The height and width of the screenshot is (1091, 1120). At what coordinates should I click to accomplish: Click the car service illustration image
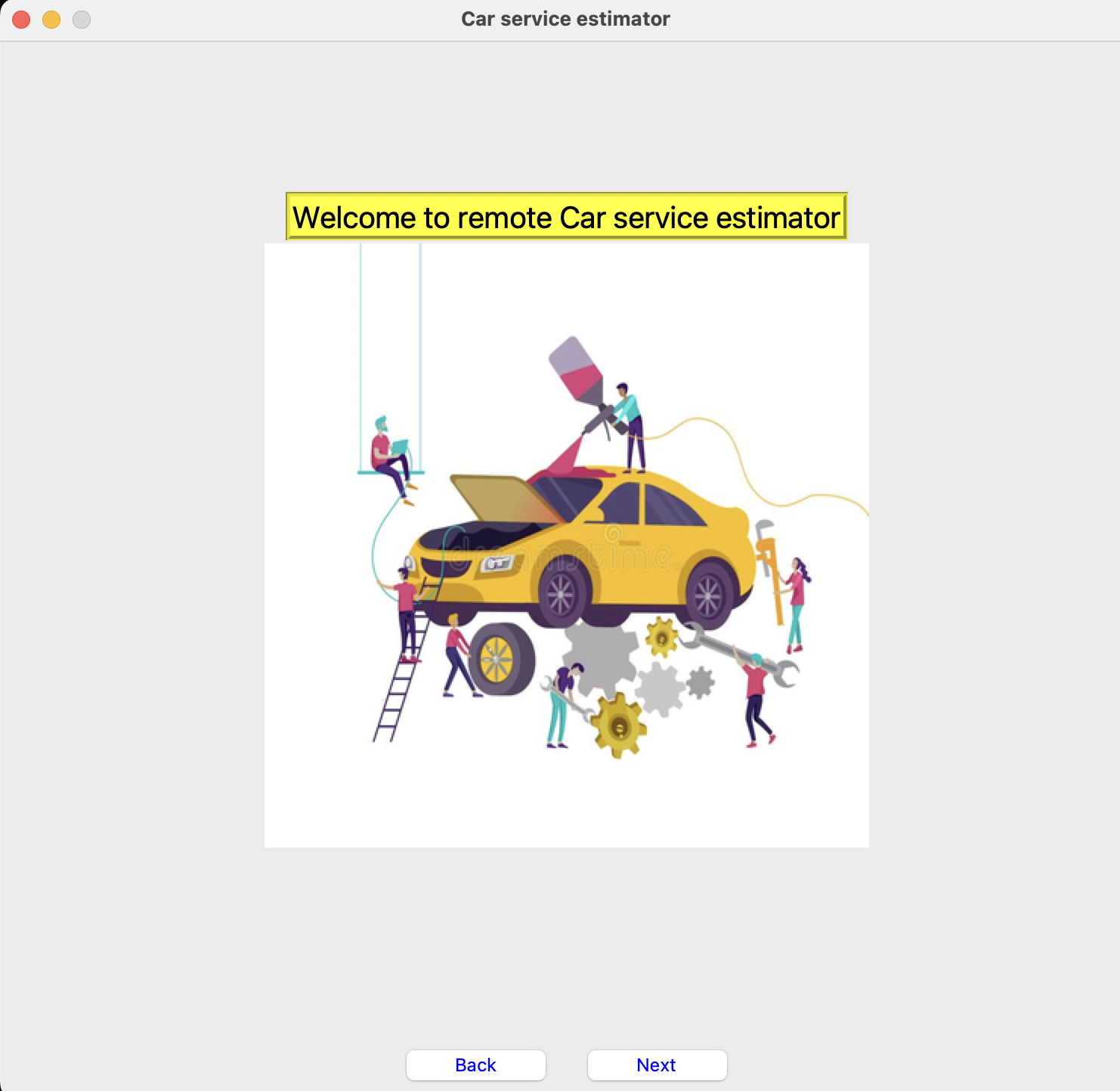[x=567, y=544]
